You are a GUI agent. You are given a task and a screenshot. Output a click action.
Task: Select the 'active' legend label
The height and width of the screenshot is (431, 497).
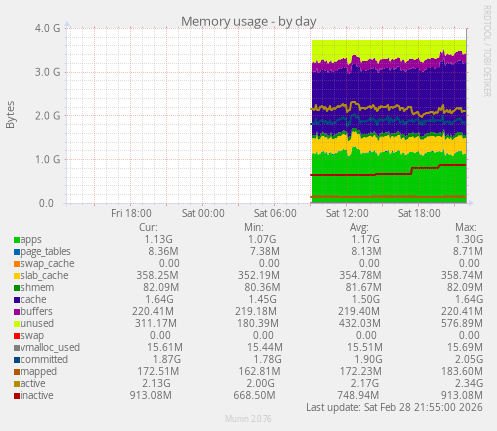click(x=33, y=383)
